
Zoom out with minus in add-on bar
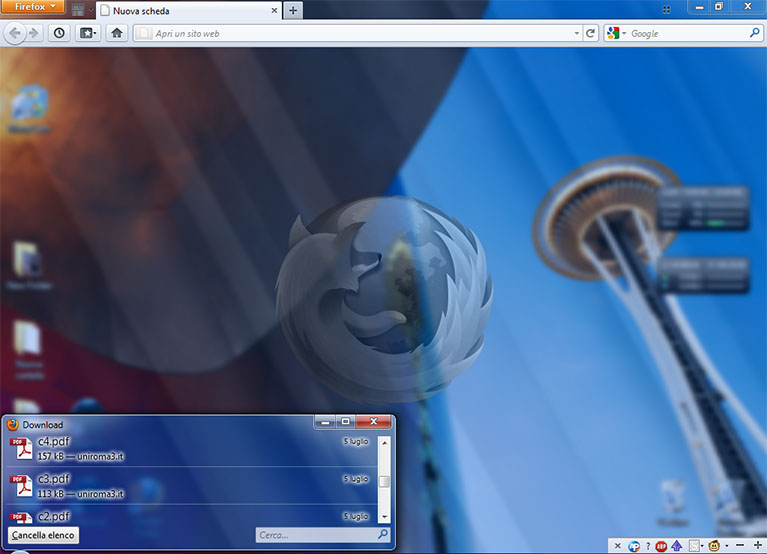(740, 545)
